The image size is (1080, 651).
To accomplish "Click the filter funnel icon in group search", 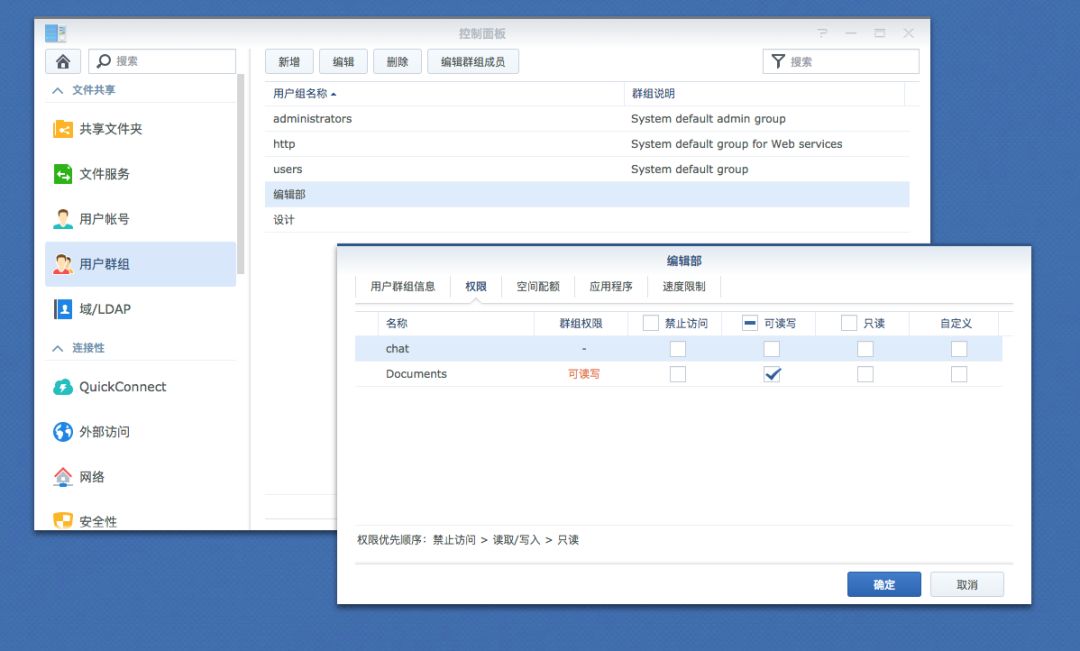I will pyautogui.click(x=778, y=61).
